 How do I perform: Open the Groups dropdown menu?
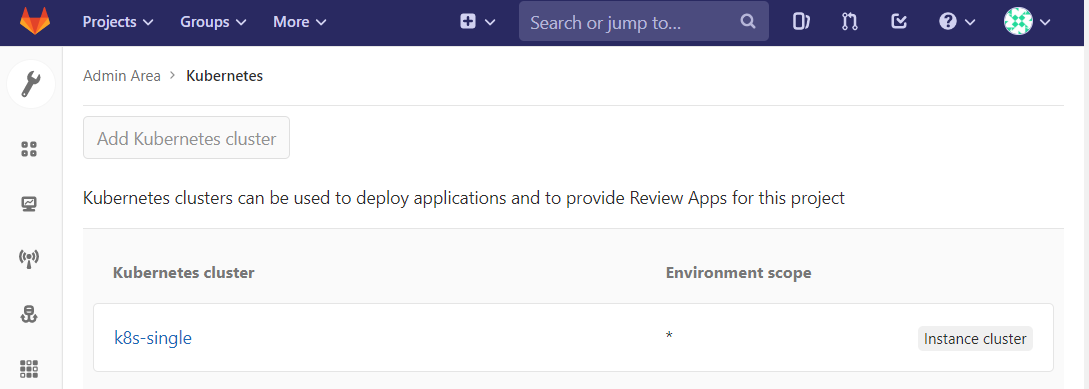click(x=213, y=22)
